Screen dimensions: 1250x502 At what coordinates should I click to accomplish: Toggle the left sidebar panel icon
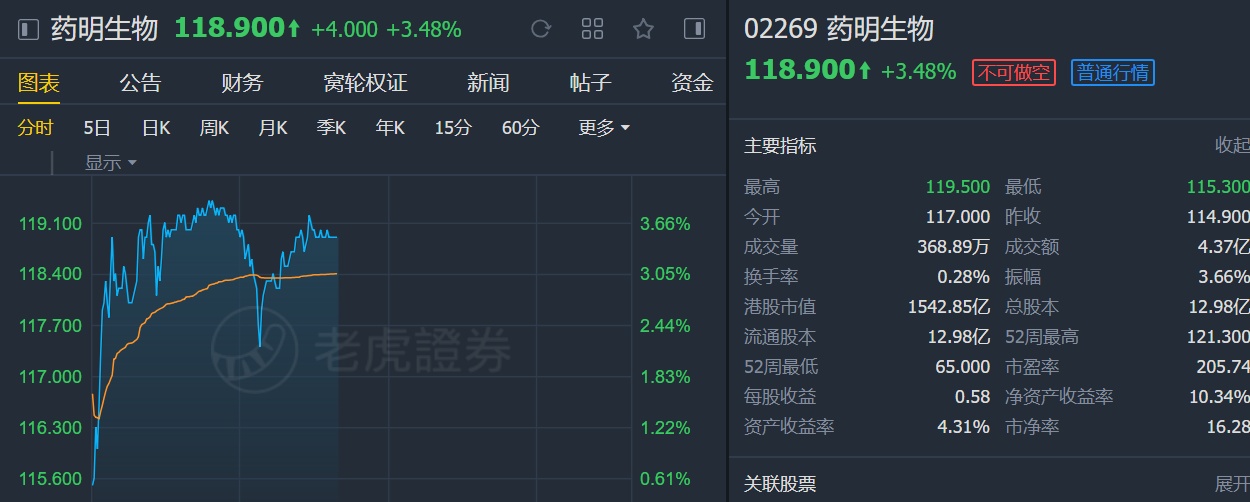point(29,29)
